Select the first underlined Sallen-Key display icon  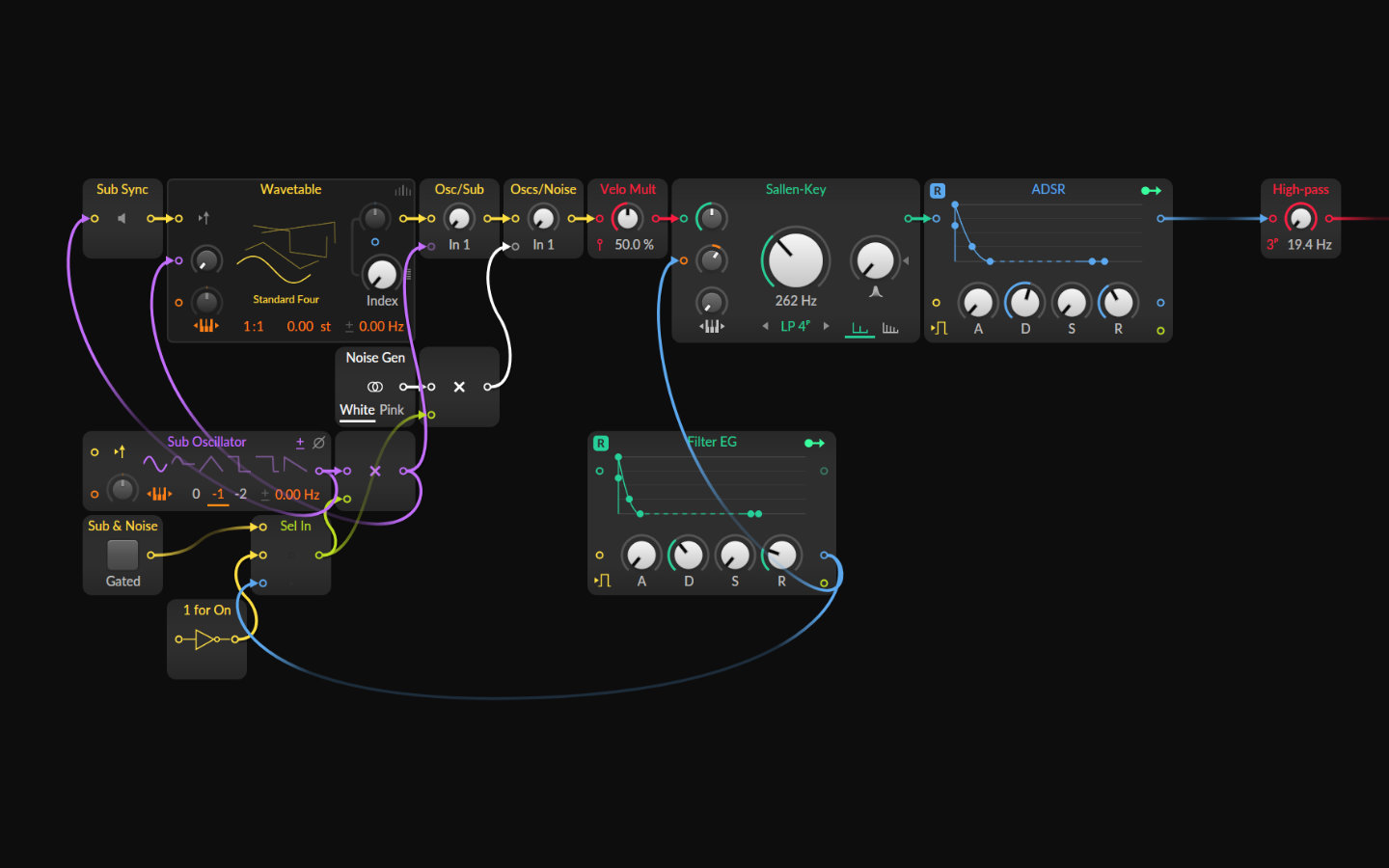click(859, 329)
